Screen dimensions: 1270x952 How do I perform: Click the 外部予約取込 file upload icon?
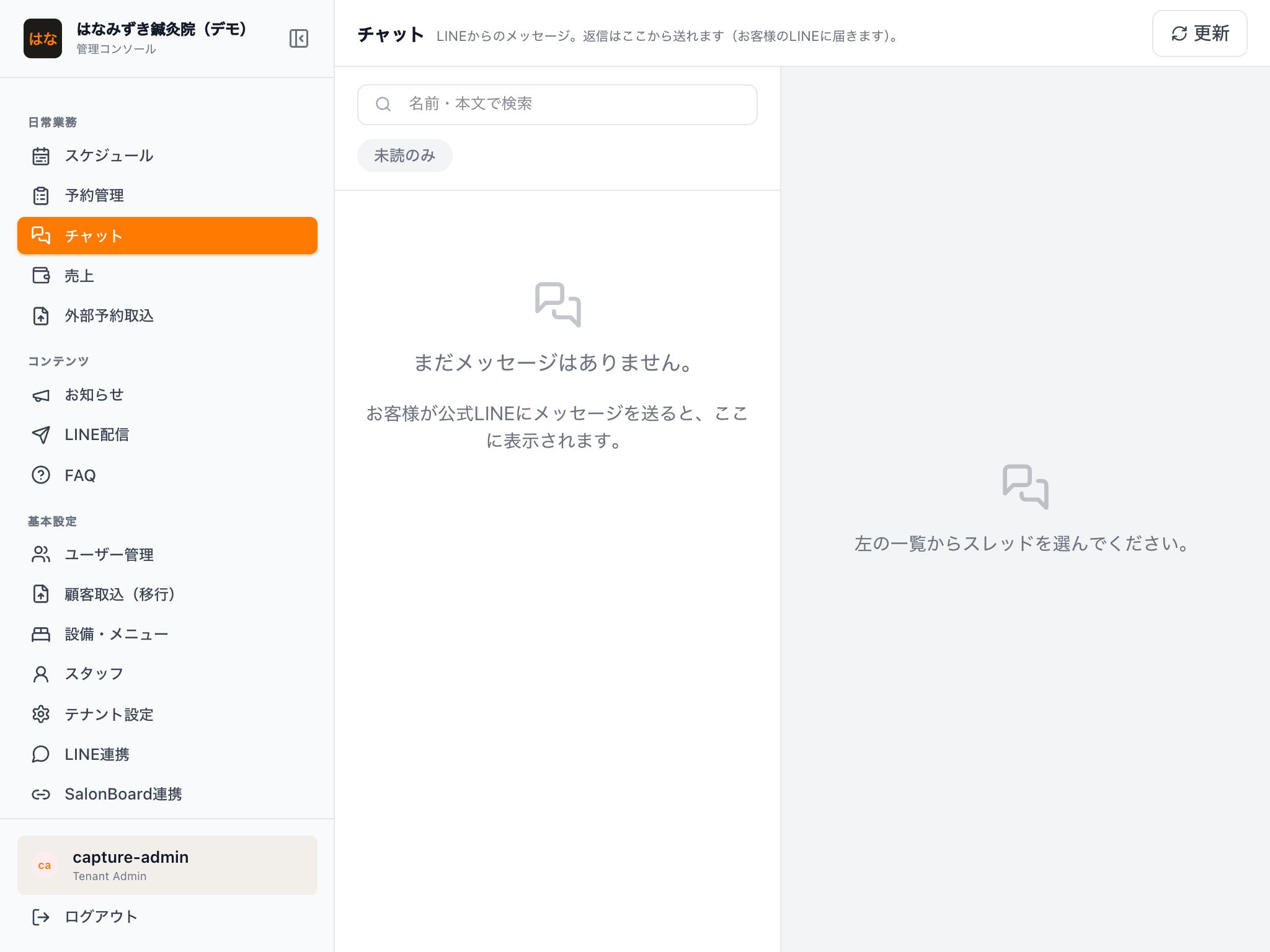click(x=41, y=315)
